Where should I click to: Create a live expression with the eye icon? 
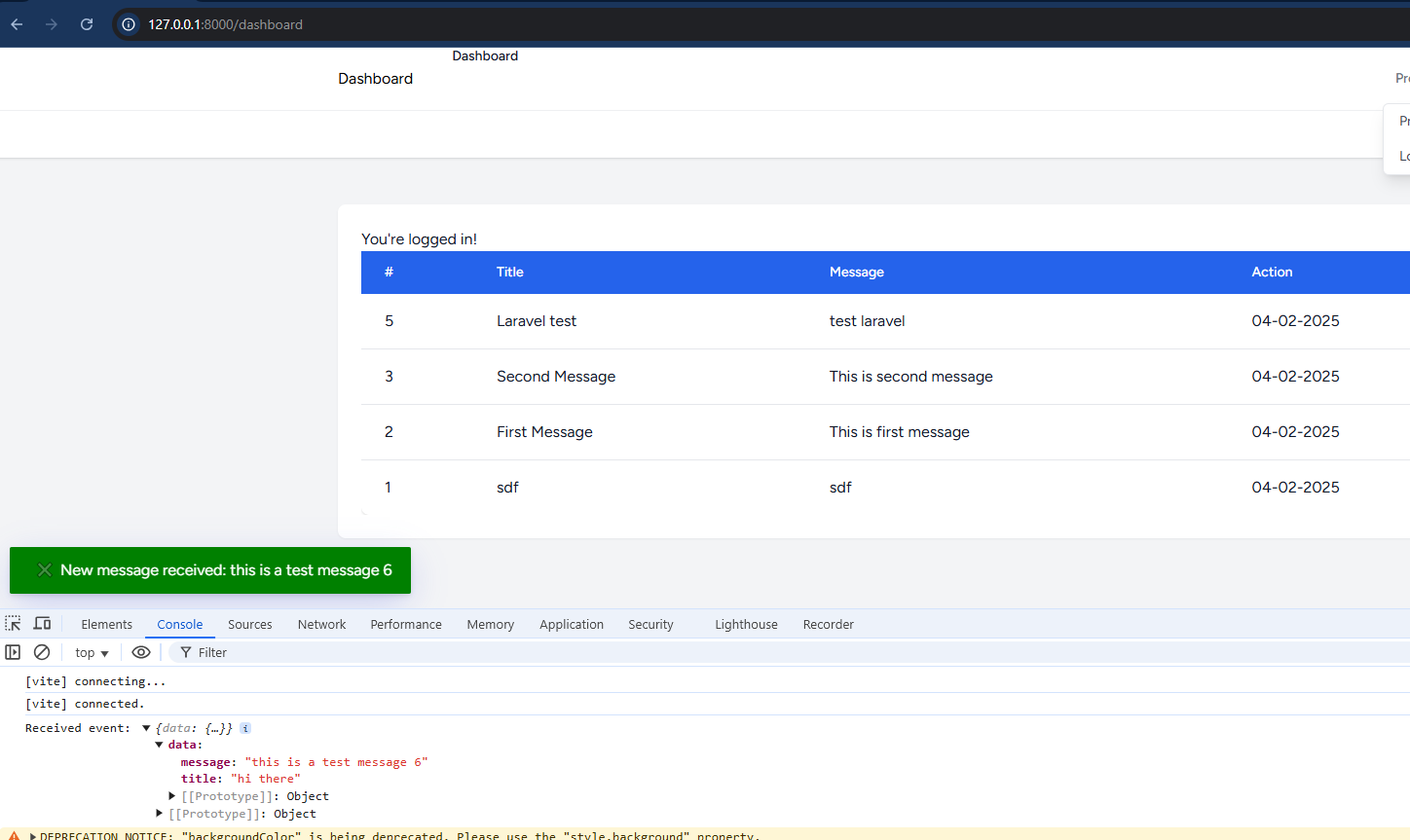[141, 652]
